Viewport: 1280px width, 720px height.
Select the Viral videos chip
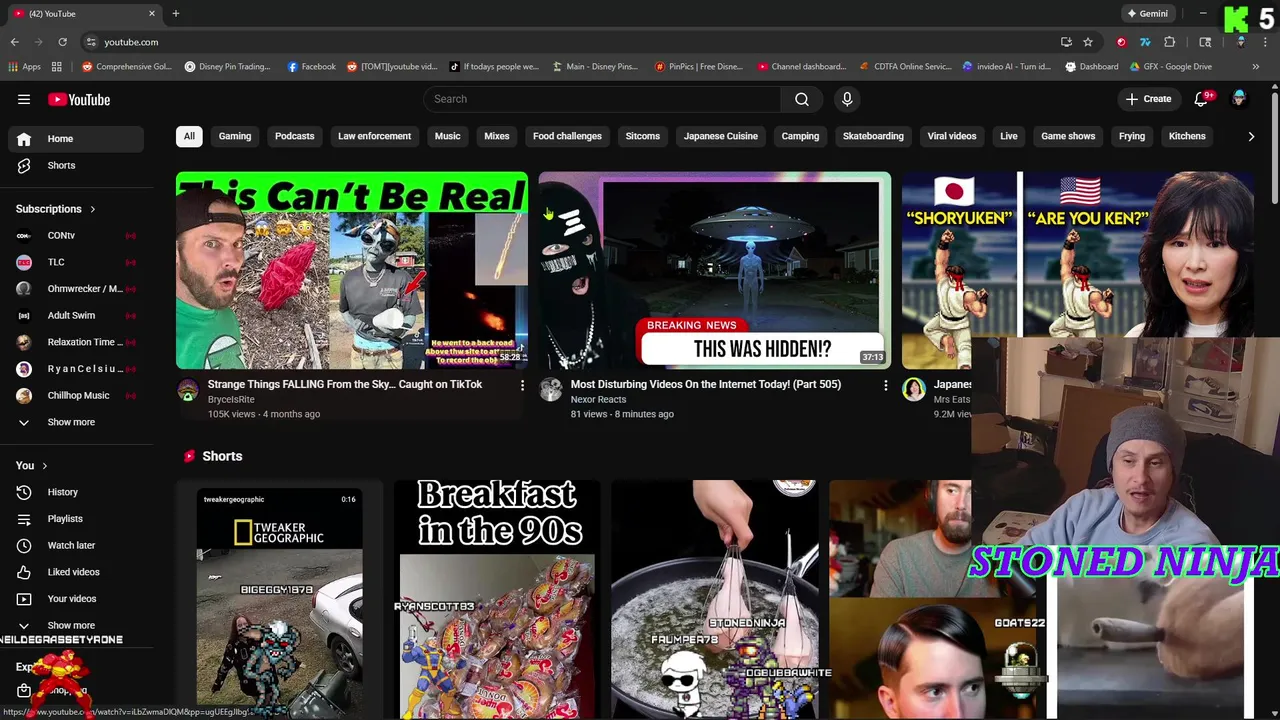click(952, 136)
